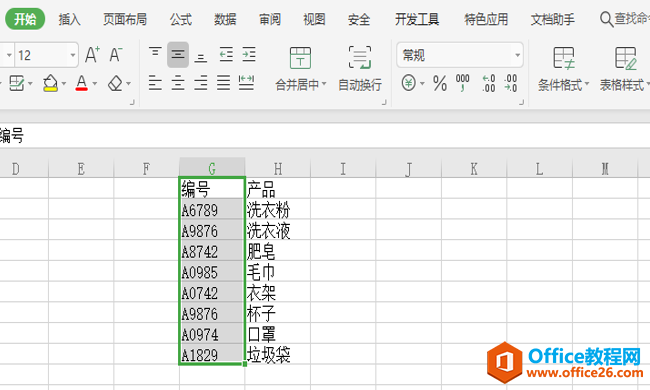This screenshot has width=650, height=390.
Task: Expand the clear-format dropdown arrow
Action: point(129,83)
